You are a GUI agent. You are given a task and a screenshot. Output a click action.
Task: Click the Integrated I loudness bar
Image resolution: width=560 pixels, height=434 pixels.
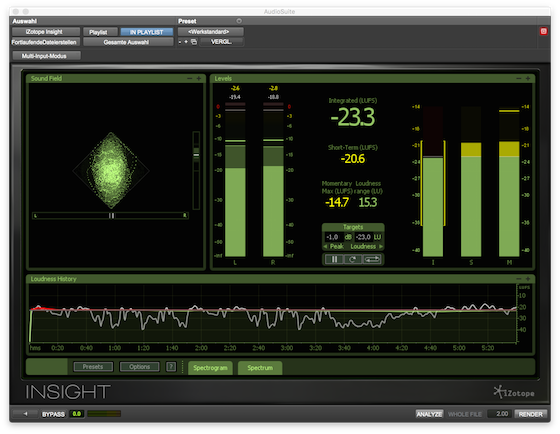click(x=433, y=181)
